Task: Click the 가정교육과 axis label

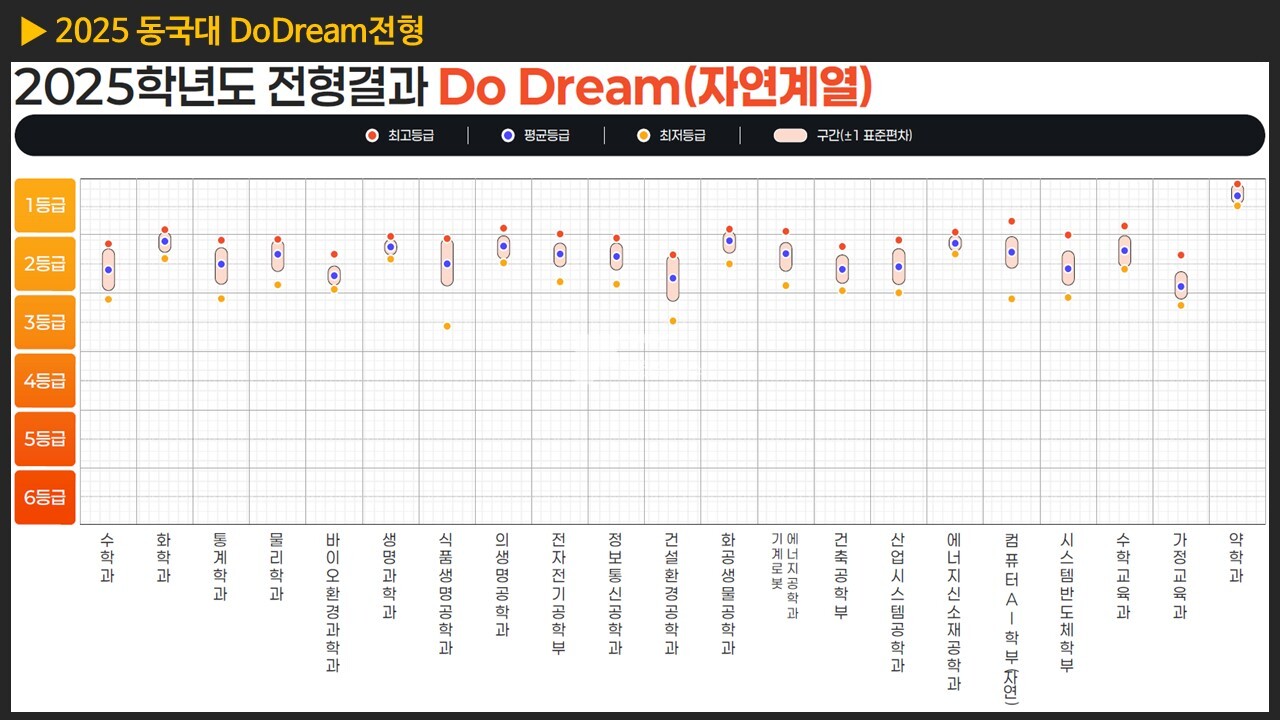Action: coord(1180,575)
